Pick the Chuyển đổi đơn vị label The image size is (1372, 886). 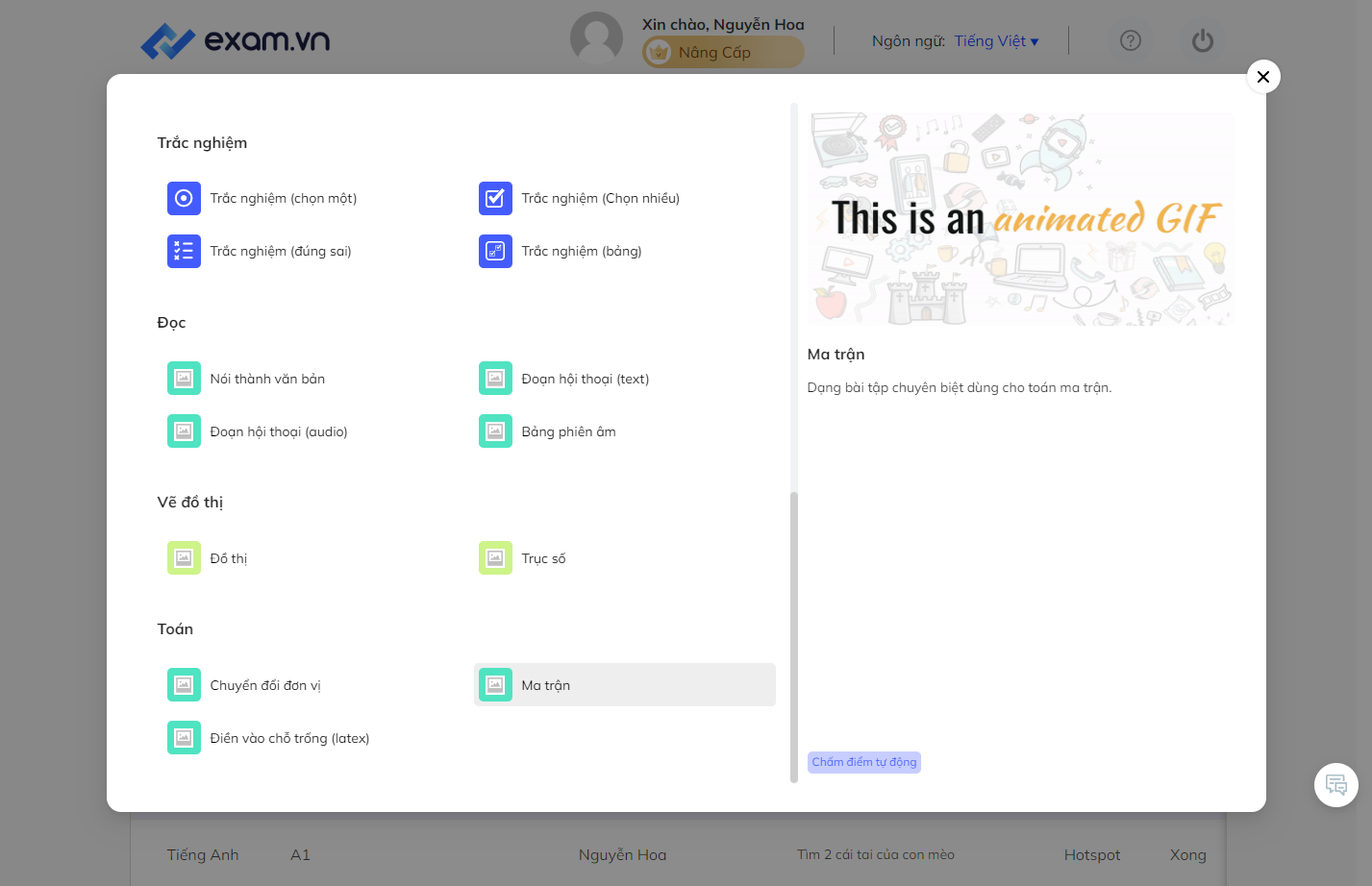(x=265, y=685)
